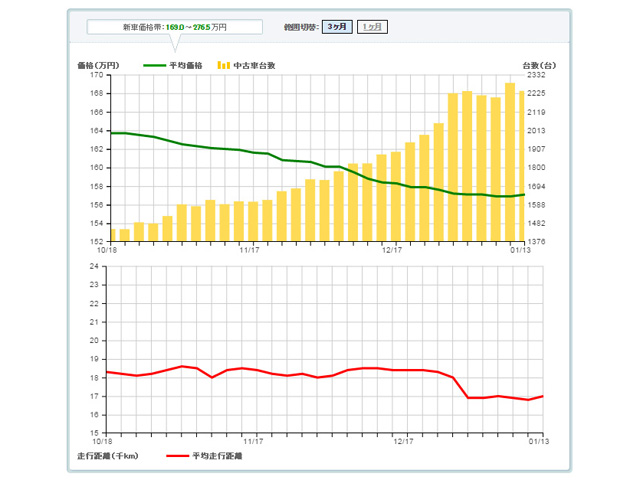640x480 pixels.
Task: Click the 10/18 label on mileage chart
Action: (x=102, y=441)
